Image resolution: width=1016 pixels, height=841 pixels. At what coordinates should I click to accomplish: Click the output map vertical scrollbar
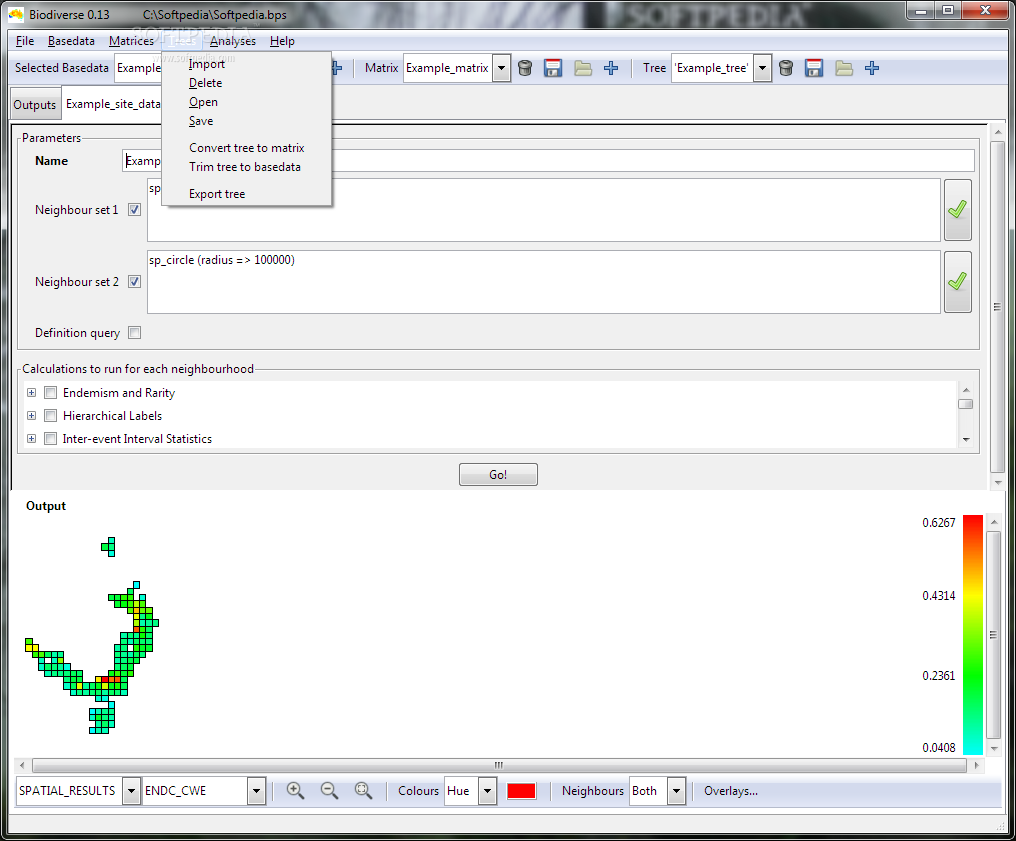[993, 635]
